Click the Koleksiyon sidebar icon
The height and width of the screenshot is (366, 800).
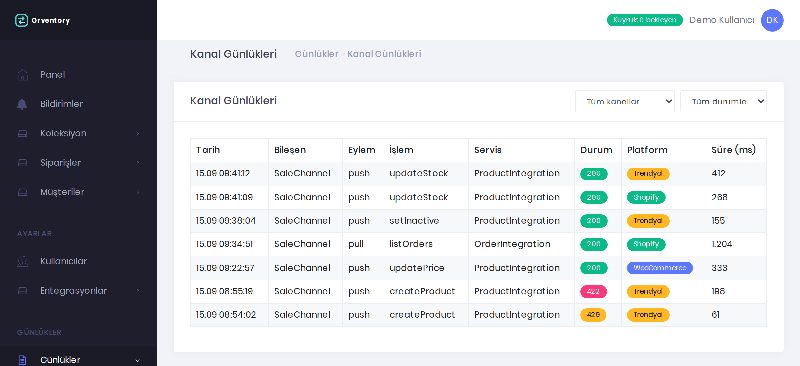[x=22, y=134]
